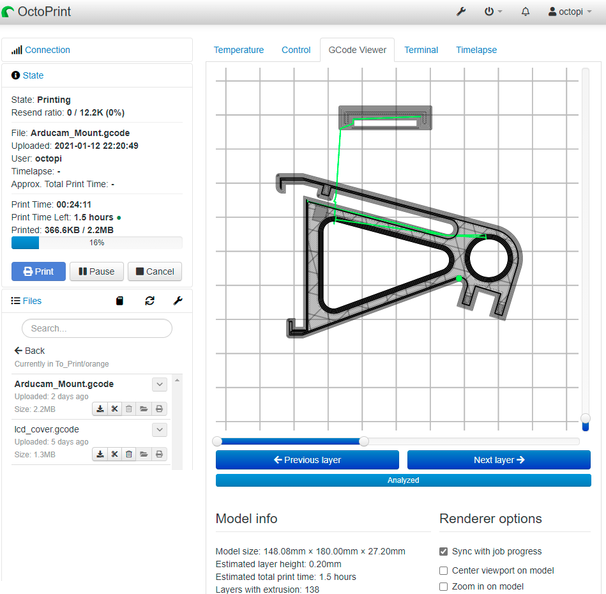Click 'Currently in To_Print/orange' path text
606x594 pixels.
pos(62,364)
